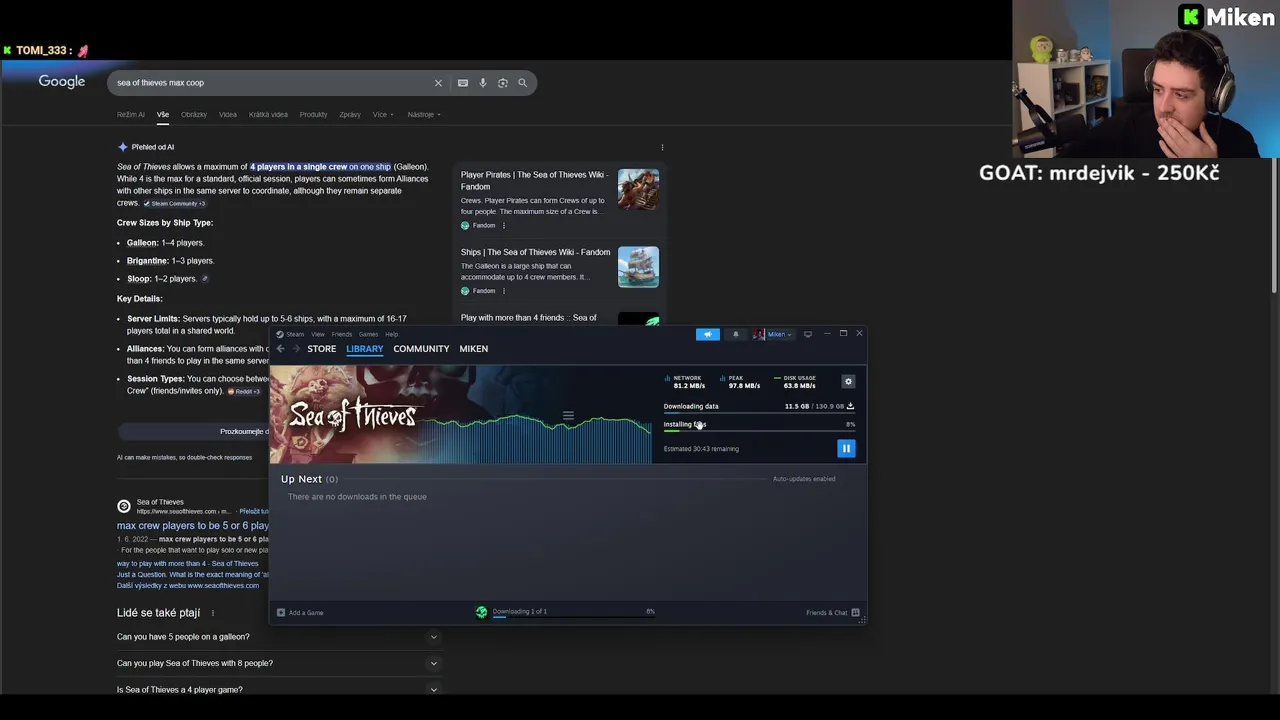Open the Steam menu
The width and height of the screenshot is (1280, 720).
(293, 334)
